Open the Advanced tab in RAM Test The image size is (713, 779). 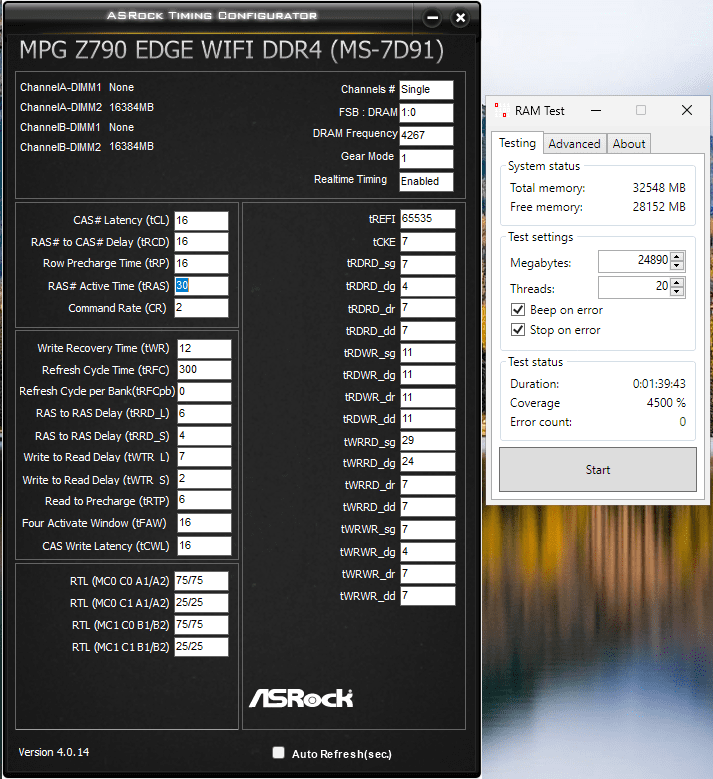pyautogui.click(x=574, y=144)
